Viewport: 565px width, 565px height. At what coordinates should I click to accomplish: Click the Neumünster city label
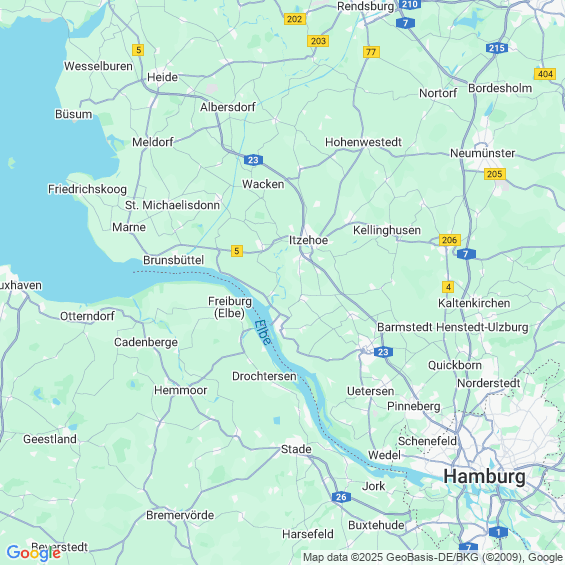pyautogui.click(x=482, y=153)
